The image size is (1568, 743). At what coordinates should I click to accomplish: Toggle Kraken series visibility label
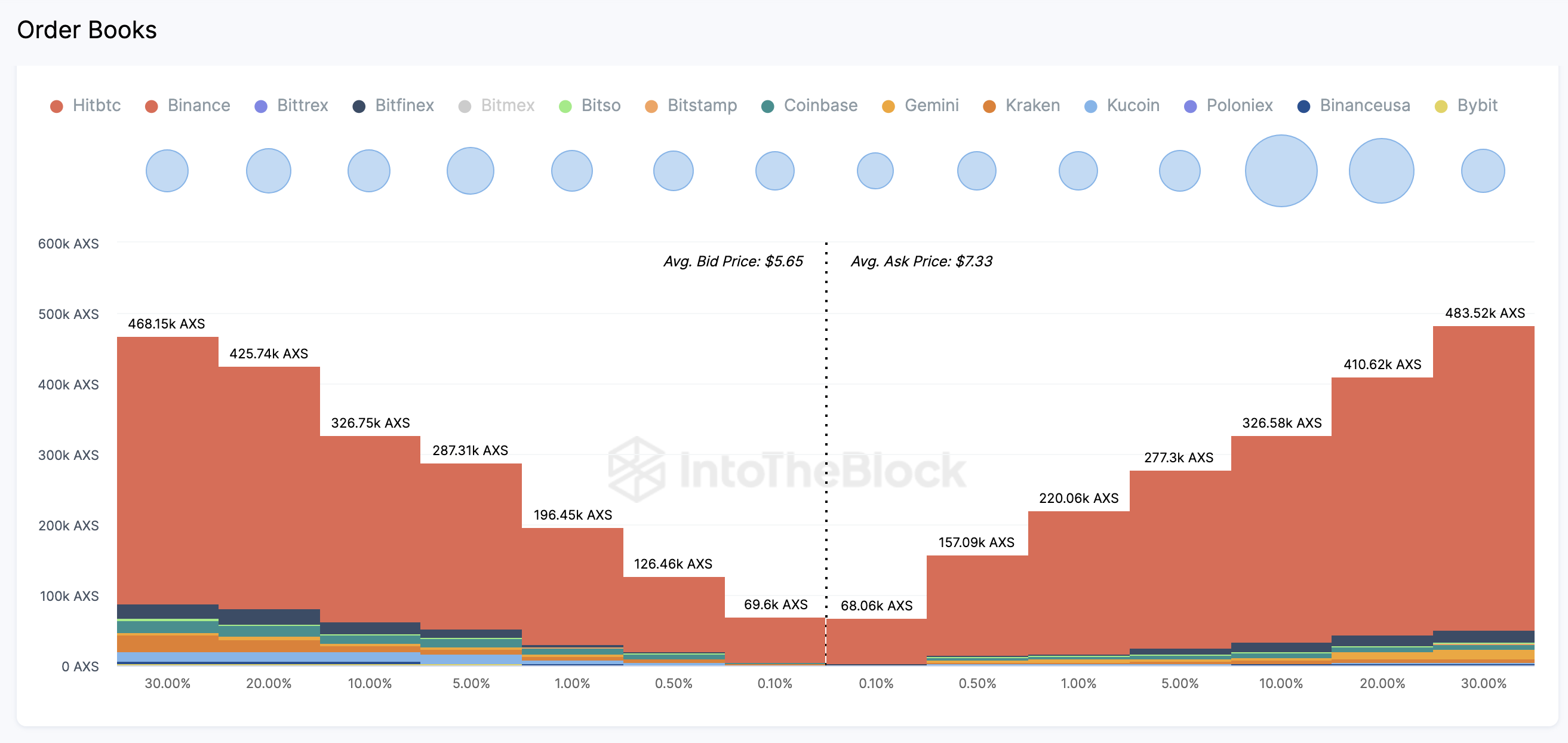[1032, 105]
